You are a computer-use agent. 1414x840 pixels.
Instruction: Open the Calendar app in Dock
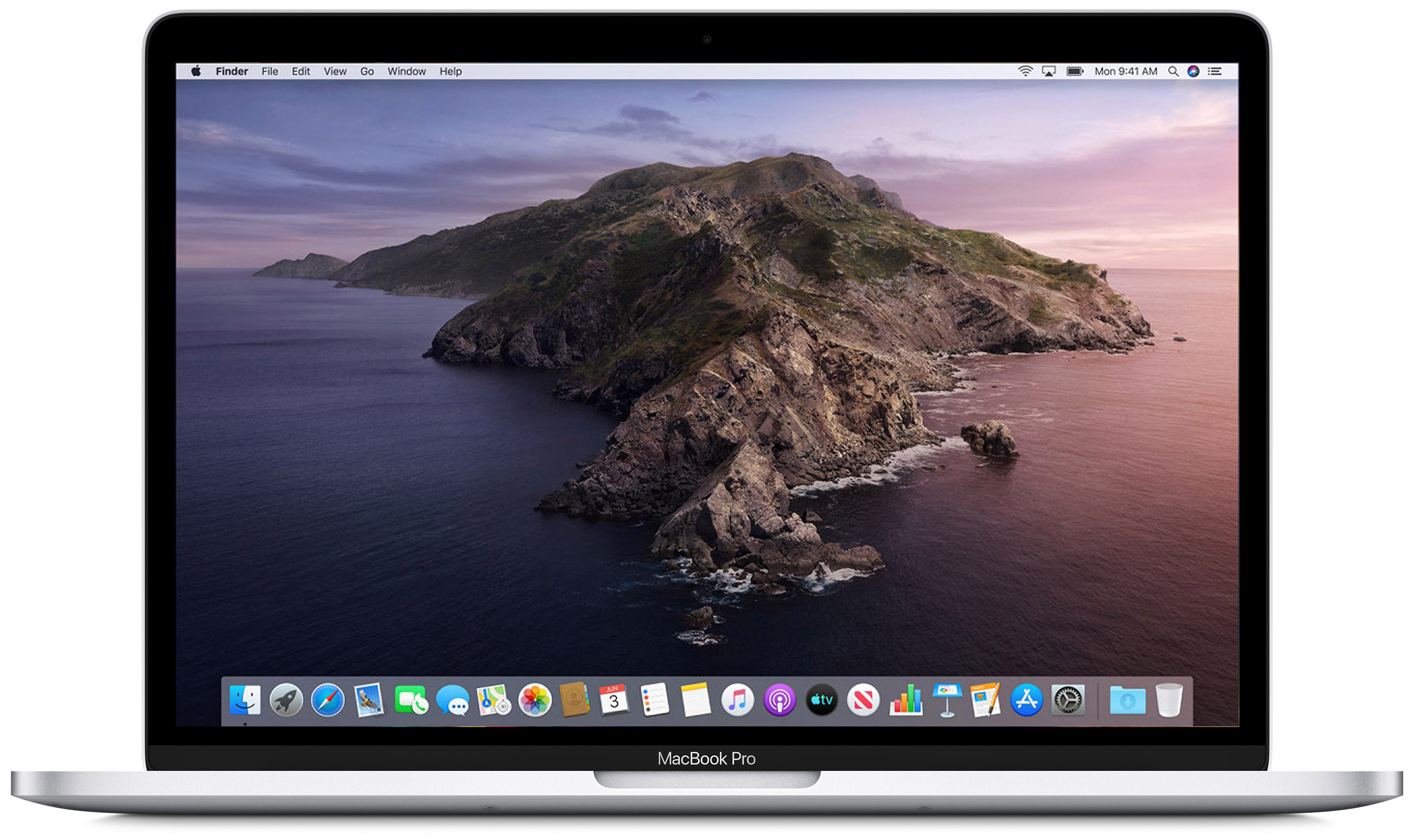(614, 700)
